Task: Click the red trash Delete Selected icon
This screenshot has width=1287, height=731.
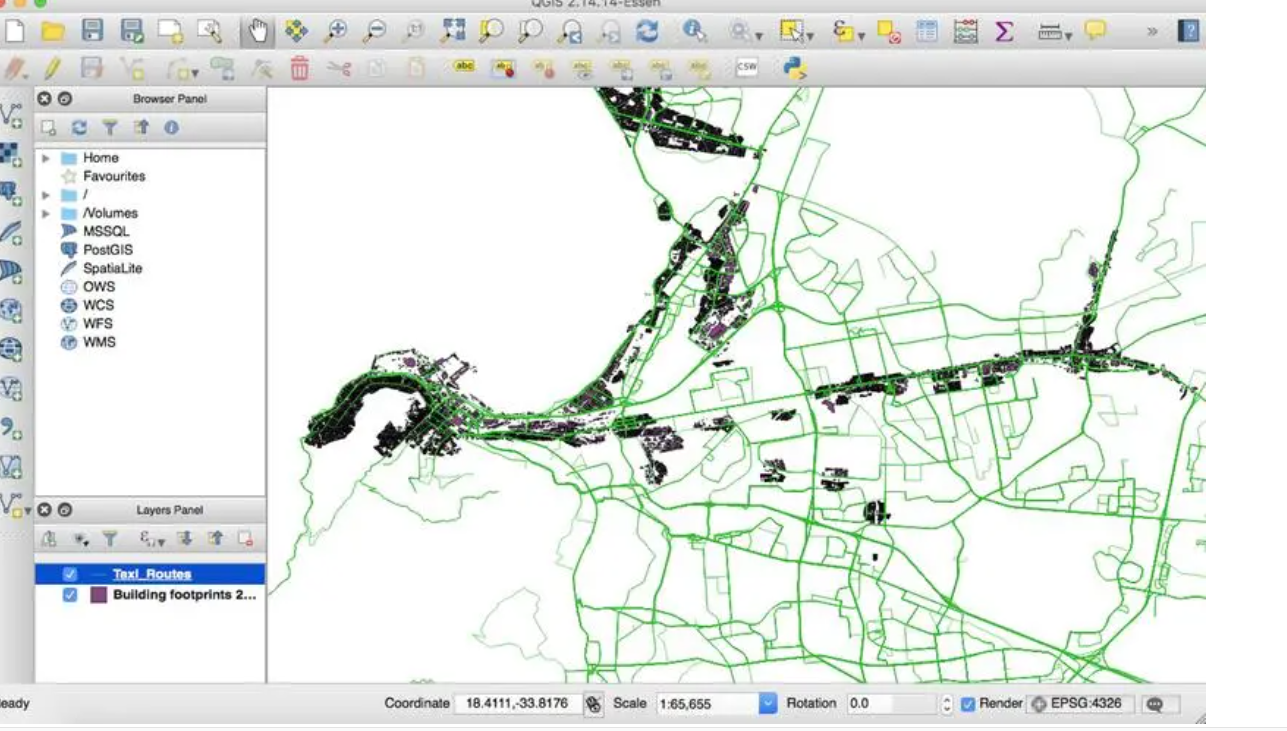Action: click(299, 68)
